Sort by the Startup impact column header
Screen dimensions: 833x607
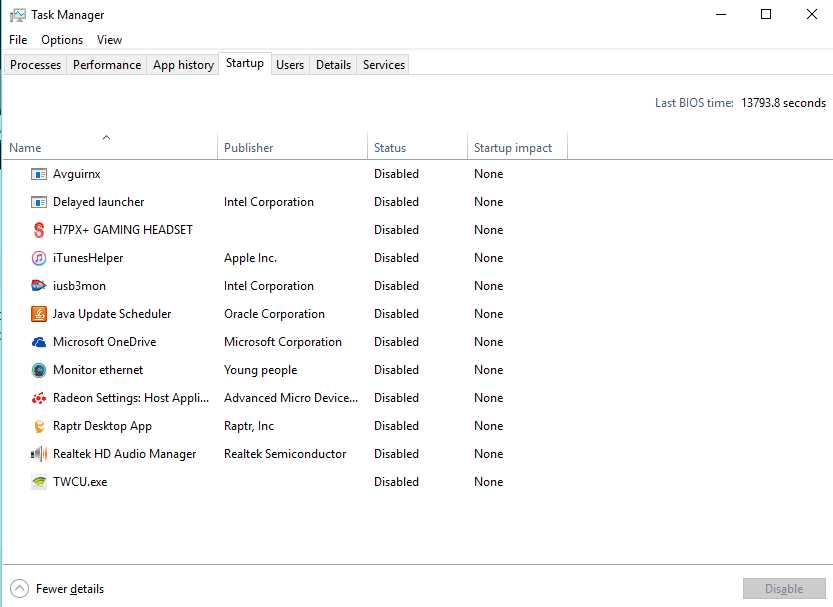click(x=517, y=148)
